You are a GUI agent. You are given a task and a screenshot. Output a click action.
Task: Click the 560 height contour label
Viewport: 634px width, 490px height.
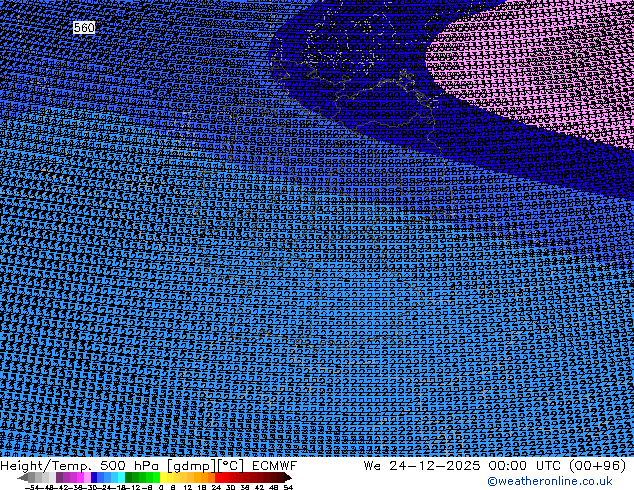(x=84, y=27)
